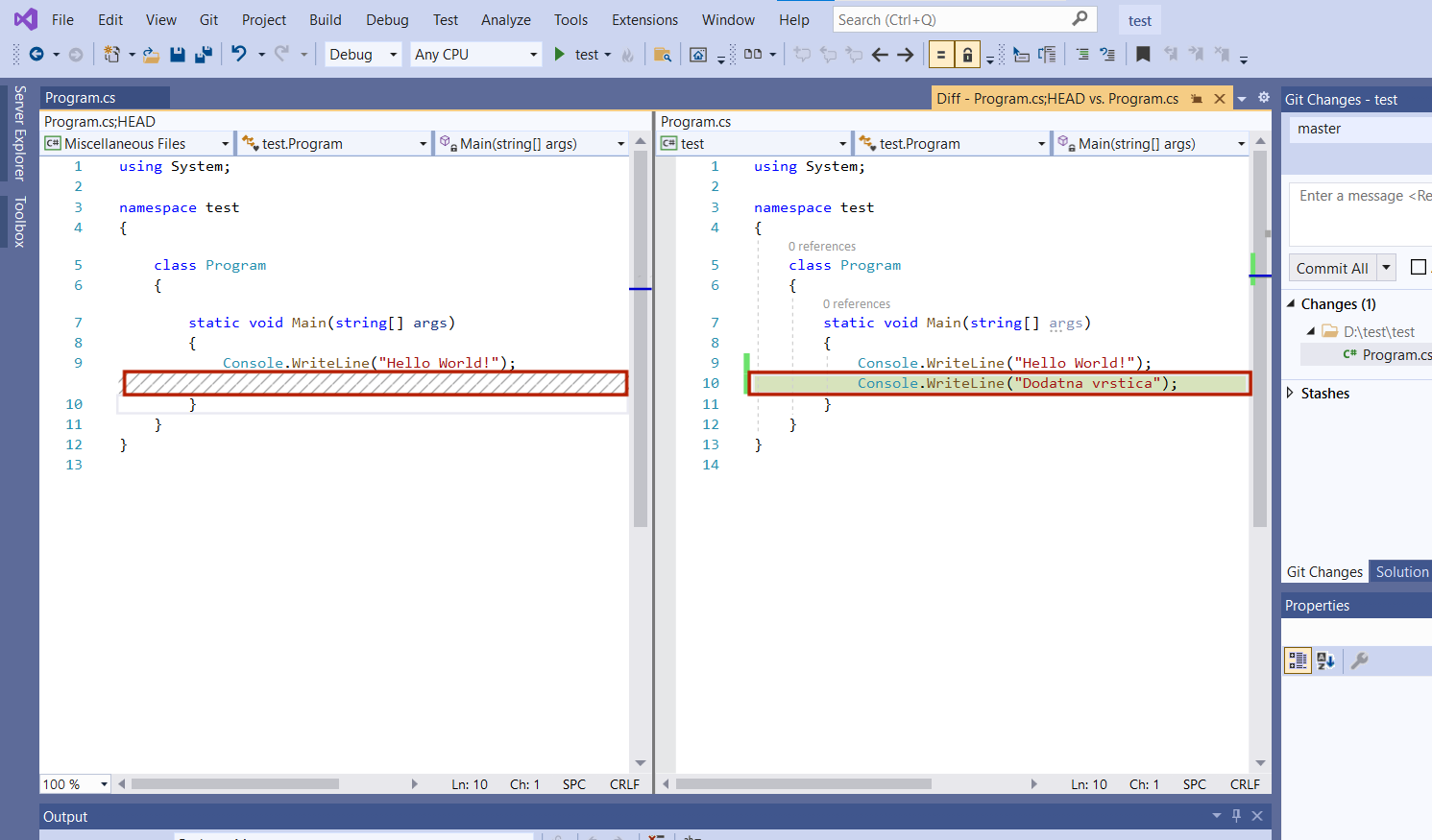Click the Save All toolbar icon

pos(203,55)
